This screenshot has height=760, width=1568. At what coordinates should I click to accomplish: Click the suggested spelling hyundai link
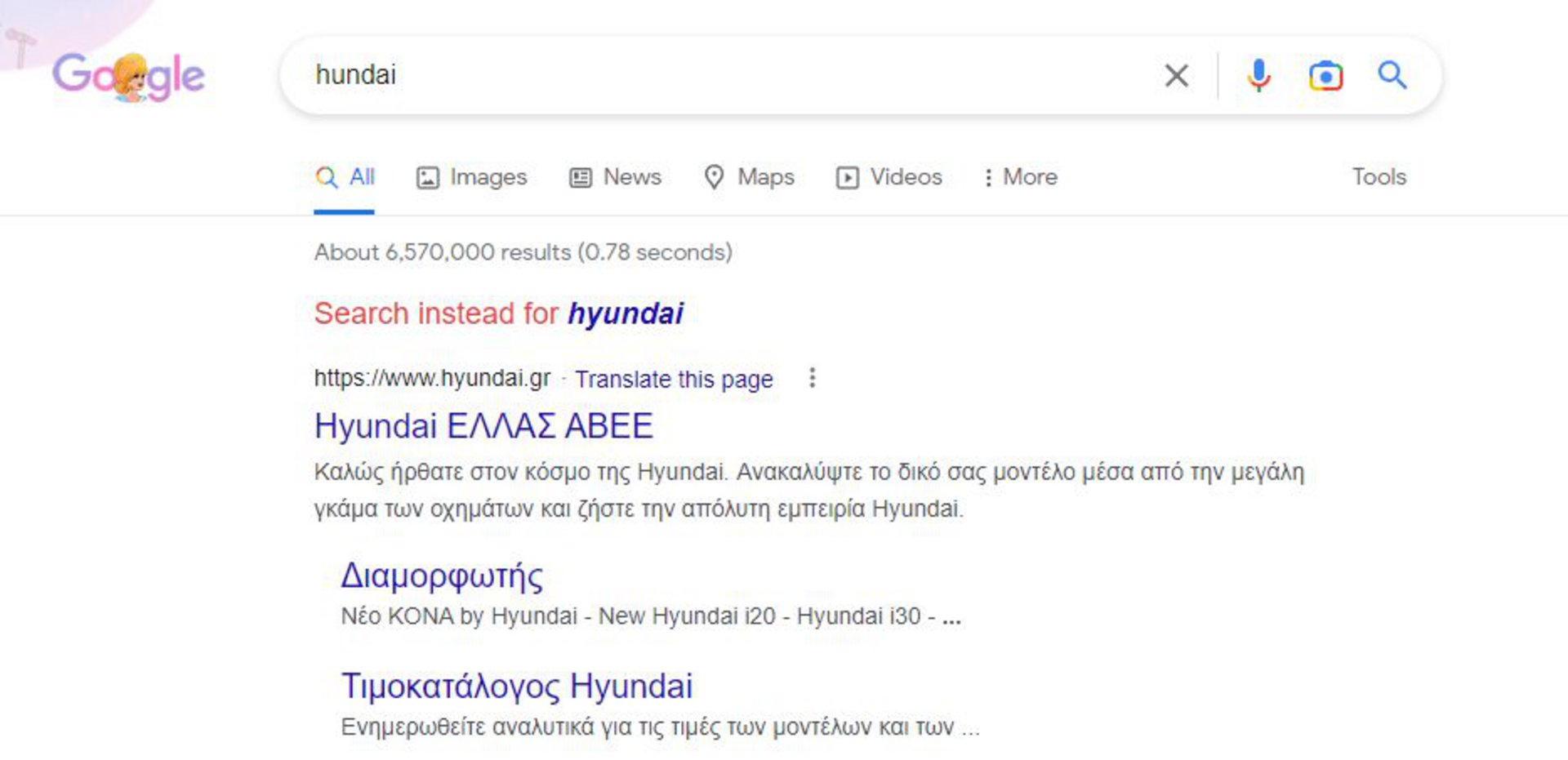point(626,313)
